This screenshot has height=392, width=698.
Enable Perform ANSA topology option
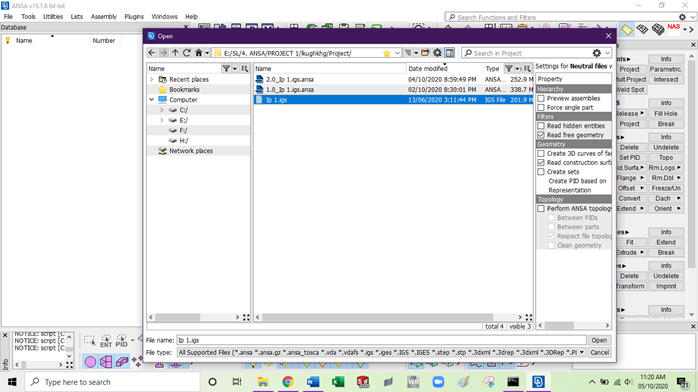541,209
